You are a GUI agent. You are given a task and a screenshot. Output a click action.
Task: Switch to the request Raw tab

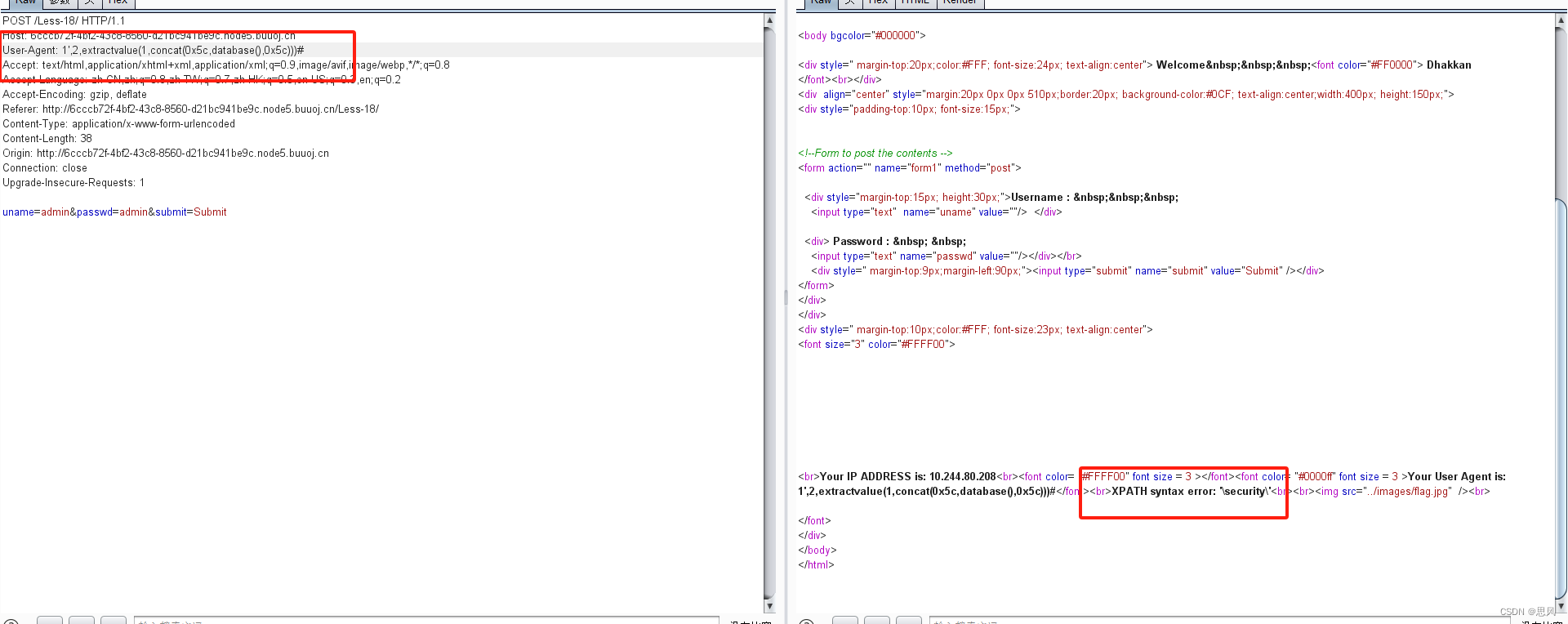26,2
